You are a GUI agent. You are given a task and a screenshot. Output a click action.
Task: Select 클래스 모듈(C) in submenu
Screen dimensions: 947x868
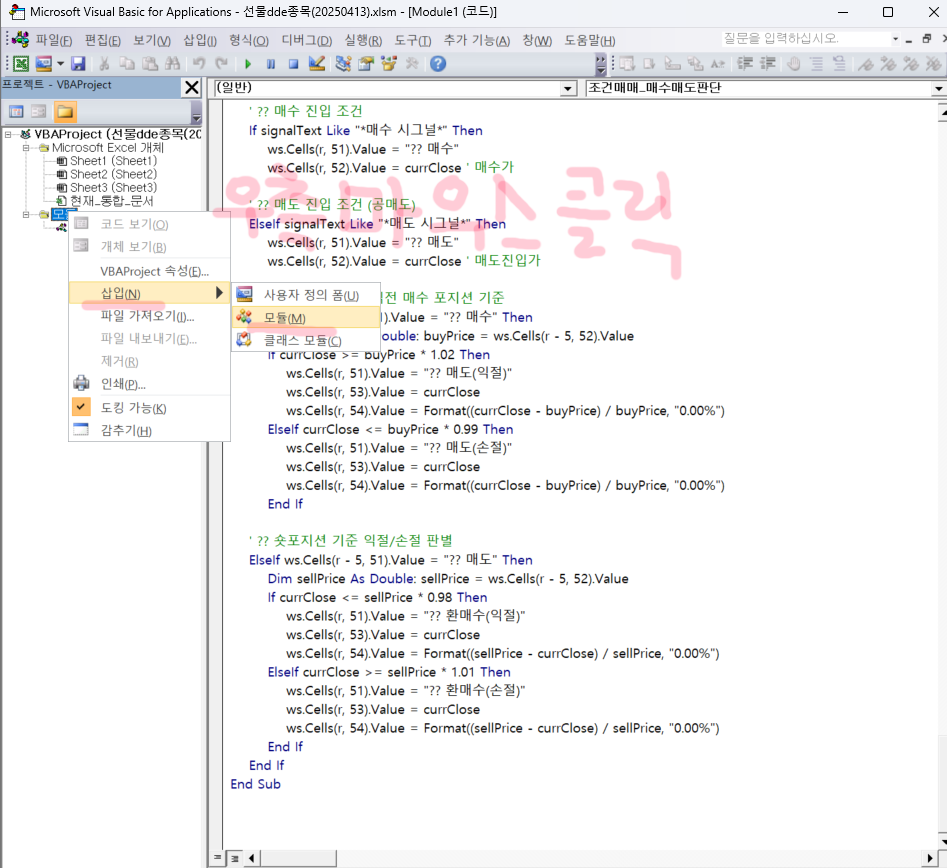(x=306, y=340)
